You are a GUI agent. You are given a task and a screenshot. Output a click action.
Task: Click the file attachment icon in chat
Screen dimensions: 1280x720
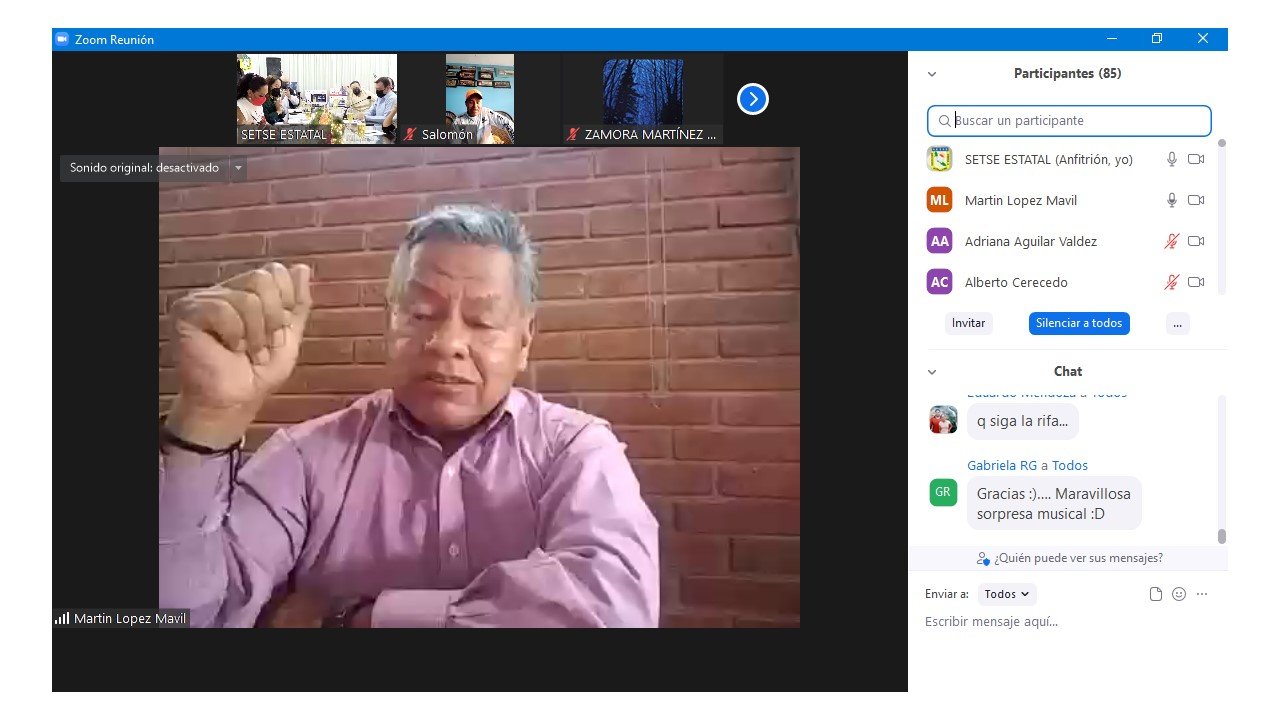(x=1156, y=594)
